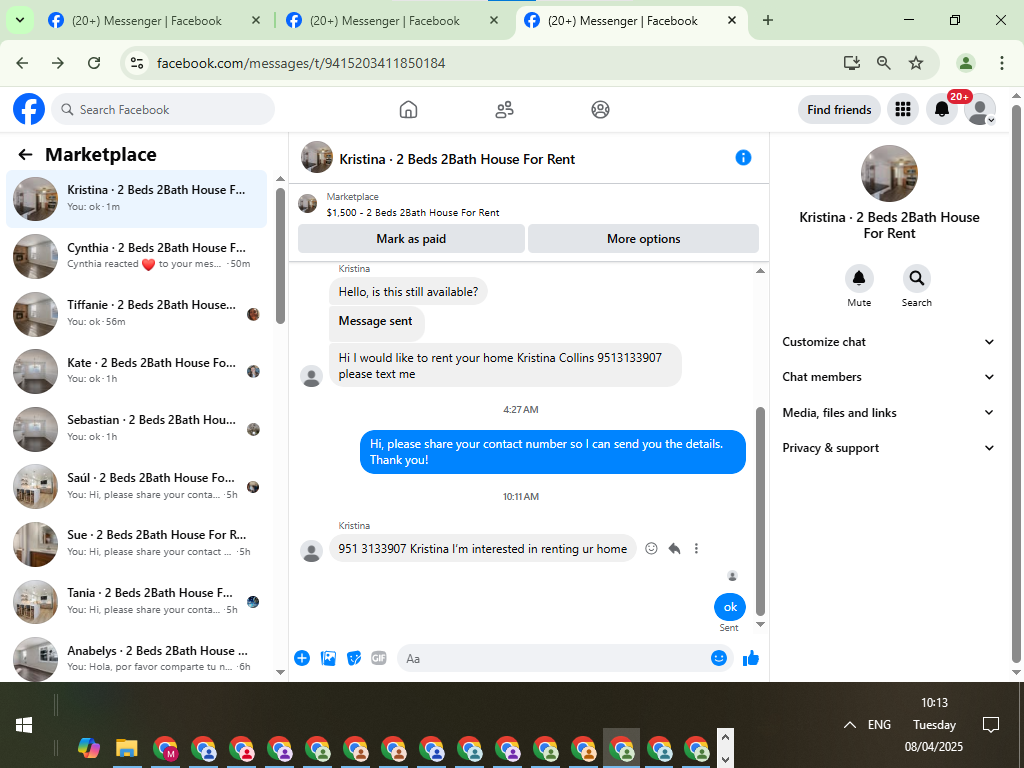Open Chrome three-dot menu
The height and width of the screenshot is (768, 1024).
point(1001,63)
